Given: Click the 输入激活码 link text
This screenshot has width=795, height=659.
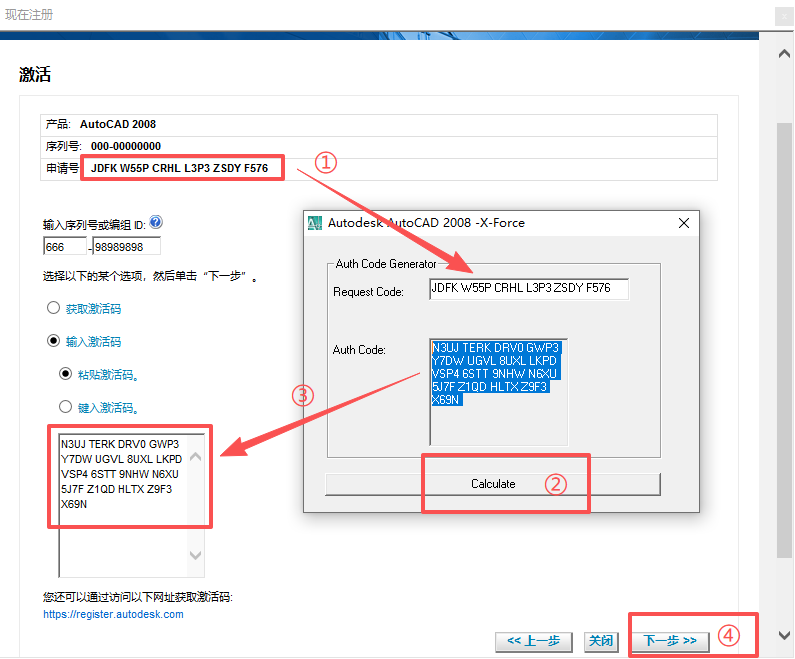Looking at the screenshot, I should click(x=93, y=342).
